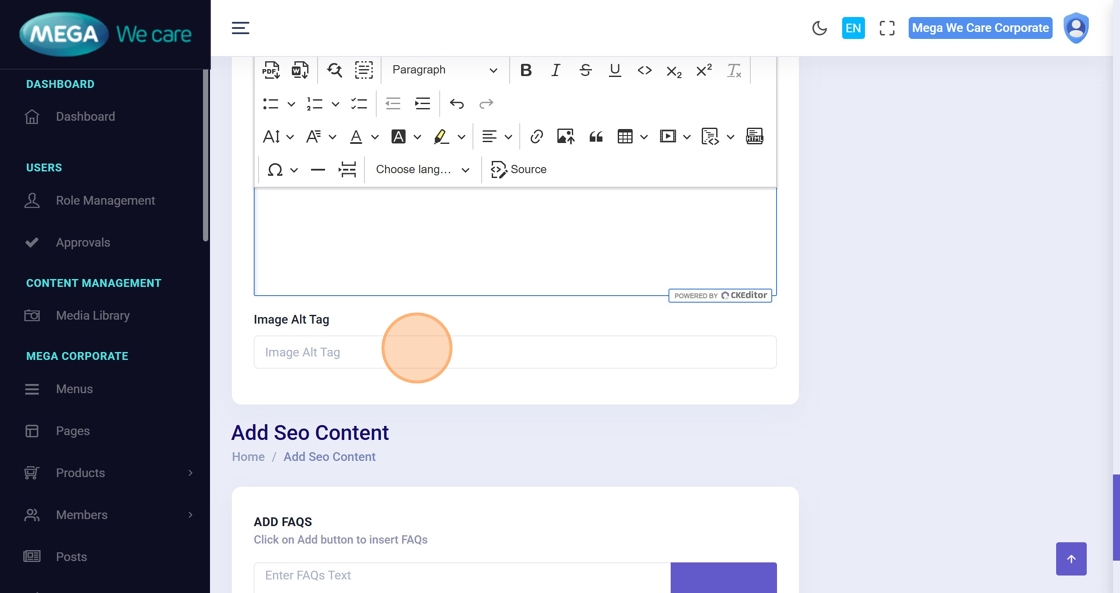
Task: Open find and replace tool
Action: point(335,70)
